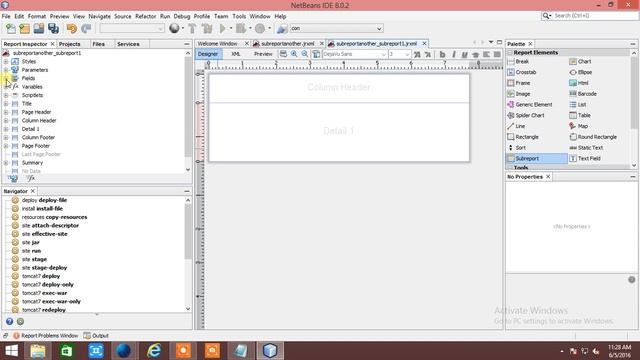Open the Tools menu
This screenshot has height=360, width=640.
[x=239, y=16]
